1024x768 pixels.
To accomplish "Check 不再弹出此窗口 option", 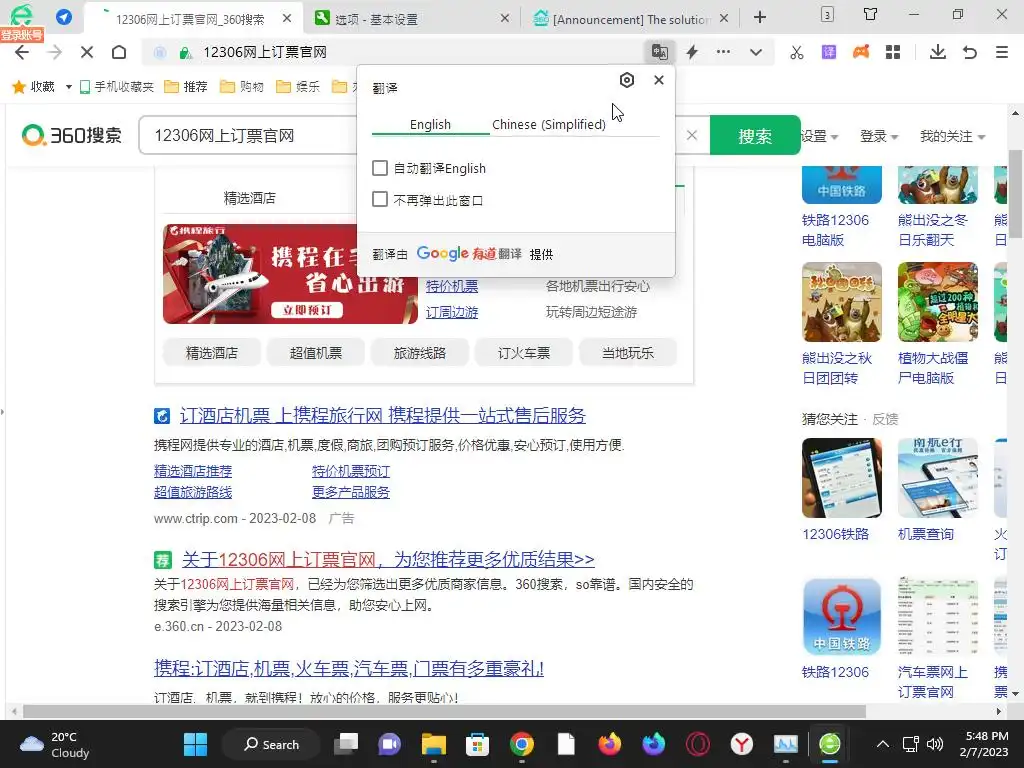I will [379, 199].
